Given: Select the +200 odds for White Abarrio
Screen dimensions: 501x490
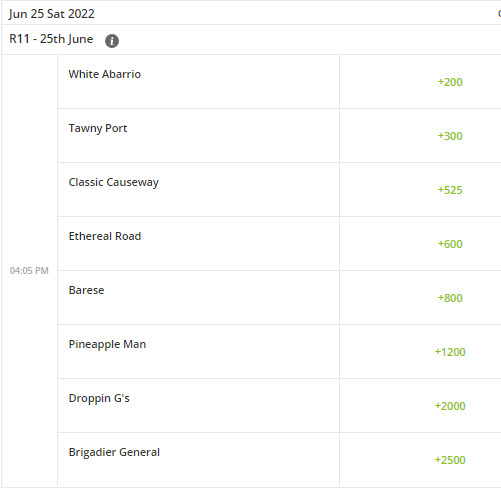Looking at the screenshot, I should coord(450,82).
